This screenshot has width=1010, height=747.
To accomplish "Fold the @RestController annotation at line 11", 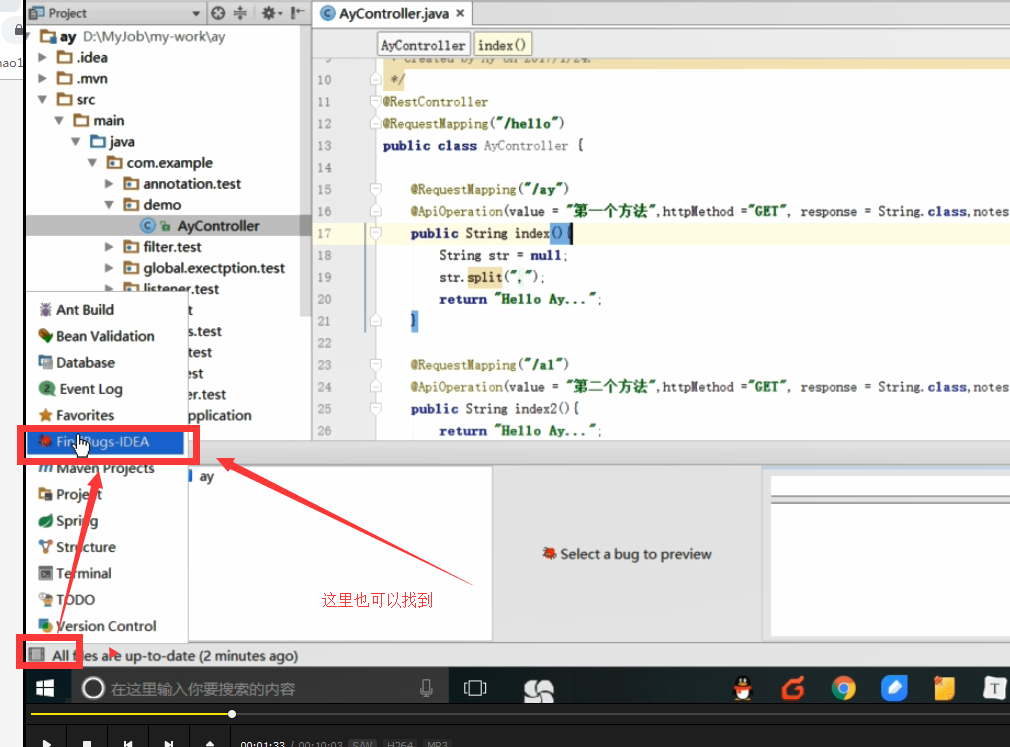I will (x=376, y=102).
